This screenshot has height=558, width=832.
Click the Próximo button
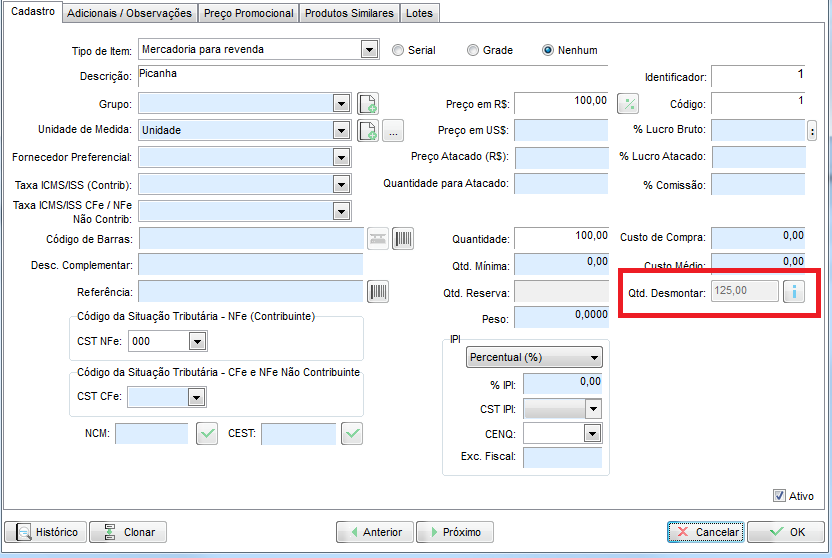point(454,532)
